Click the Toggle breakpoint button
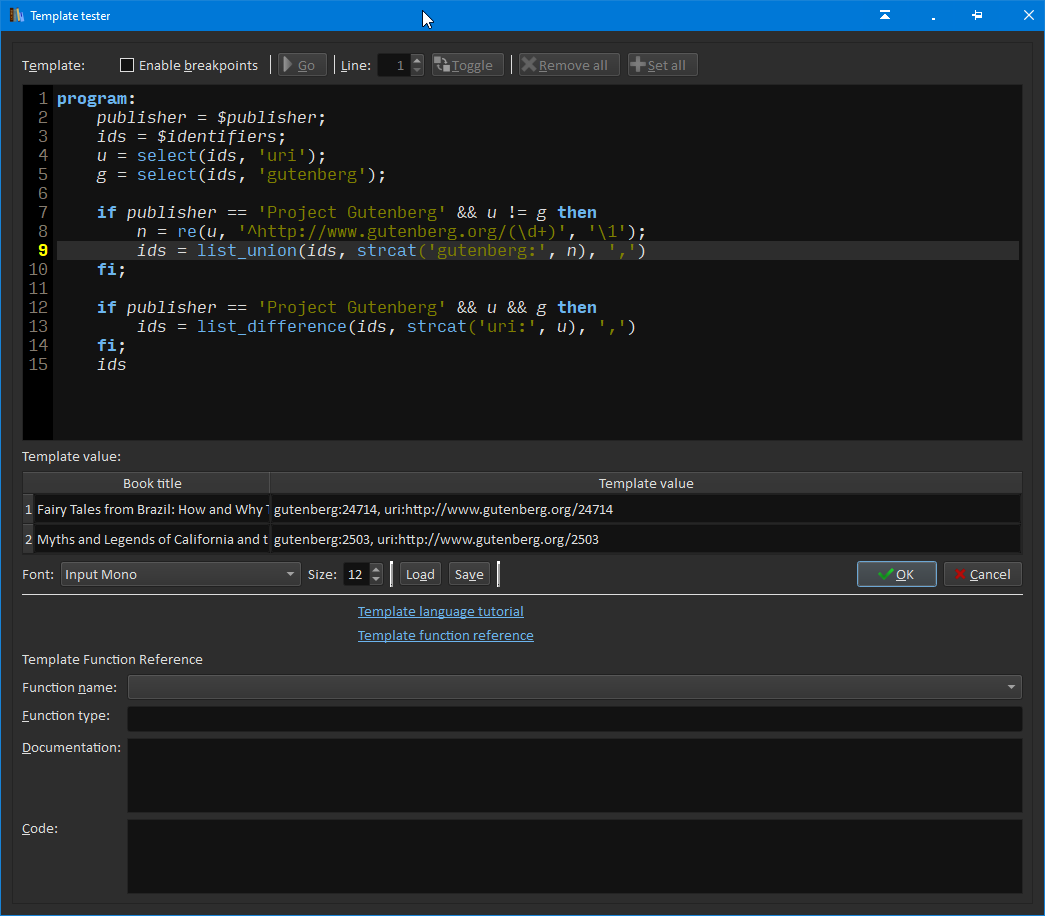Screen dimensions: 1045x916 click(x=467, y=65)
